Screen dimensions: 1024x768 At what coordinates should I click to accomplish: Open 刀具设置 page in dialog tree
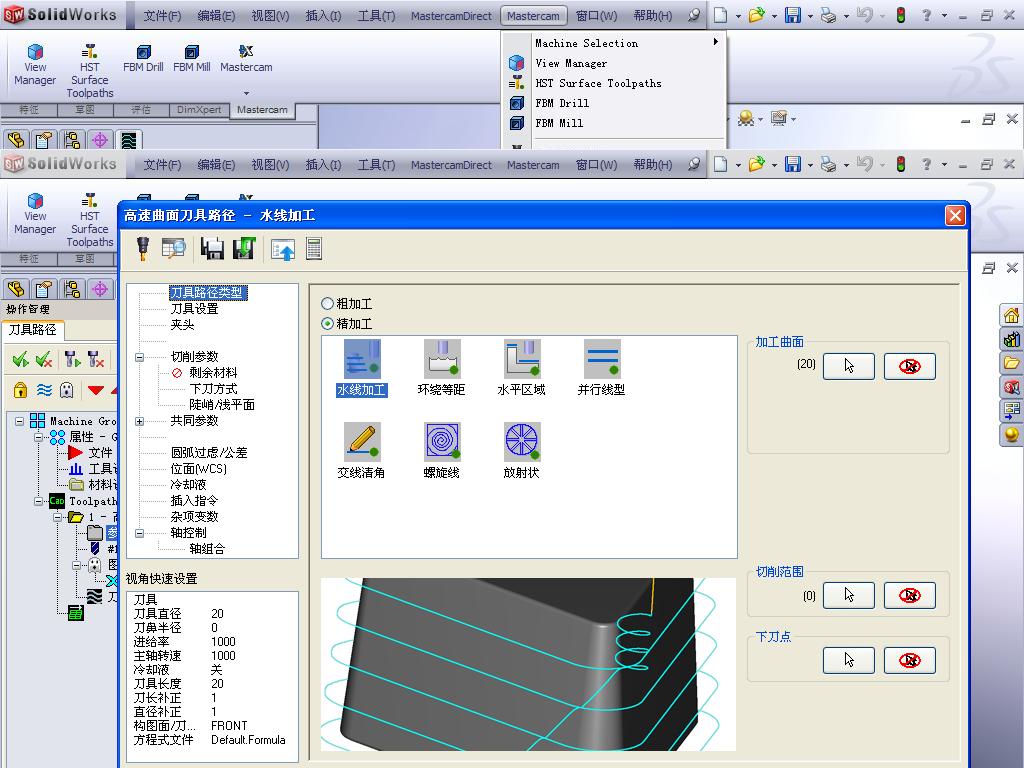[x=194, y=309]
